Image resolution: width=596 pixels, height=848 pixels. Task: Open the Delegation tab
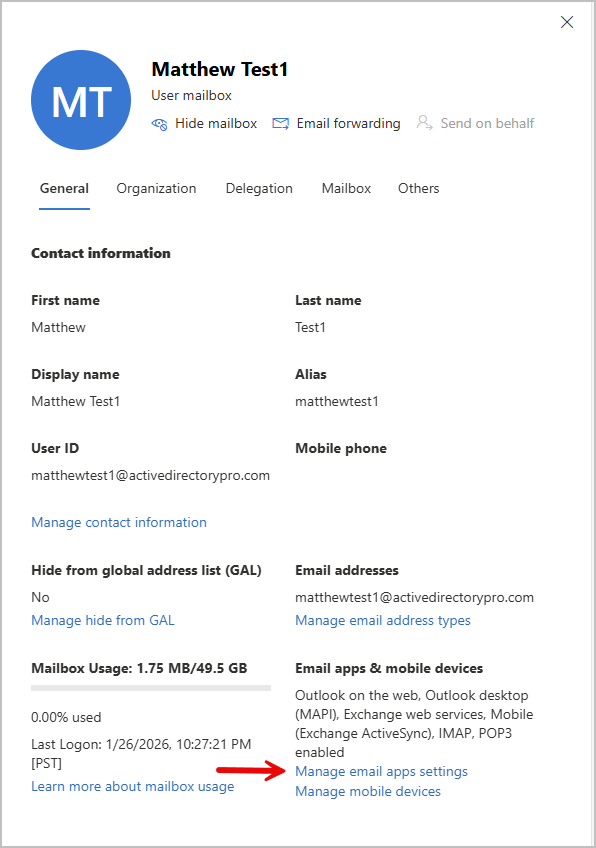pos(259,188)
